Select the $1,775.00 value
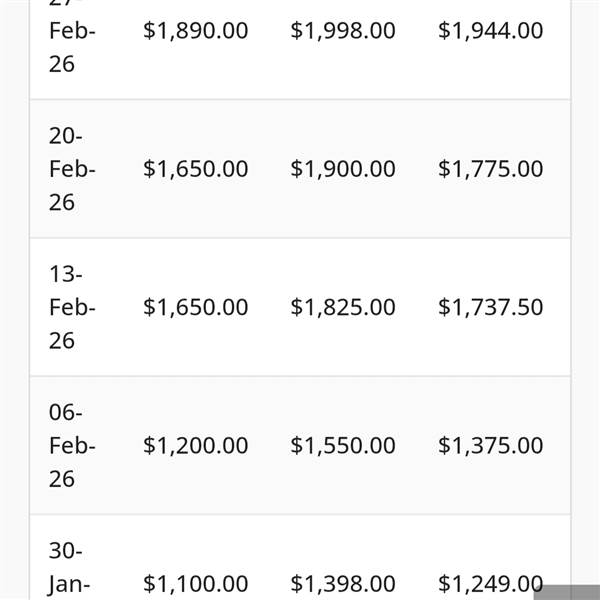 490,169
